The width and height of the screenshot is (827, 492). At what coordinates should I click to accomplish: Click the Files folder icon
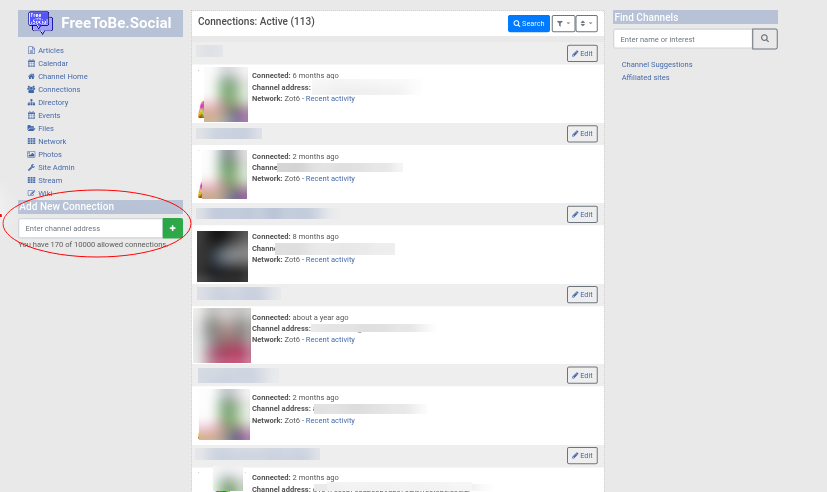click(31, 128)
